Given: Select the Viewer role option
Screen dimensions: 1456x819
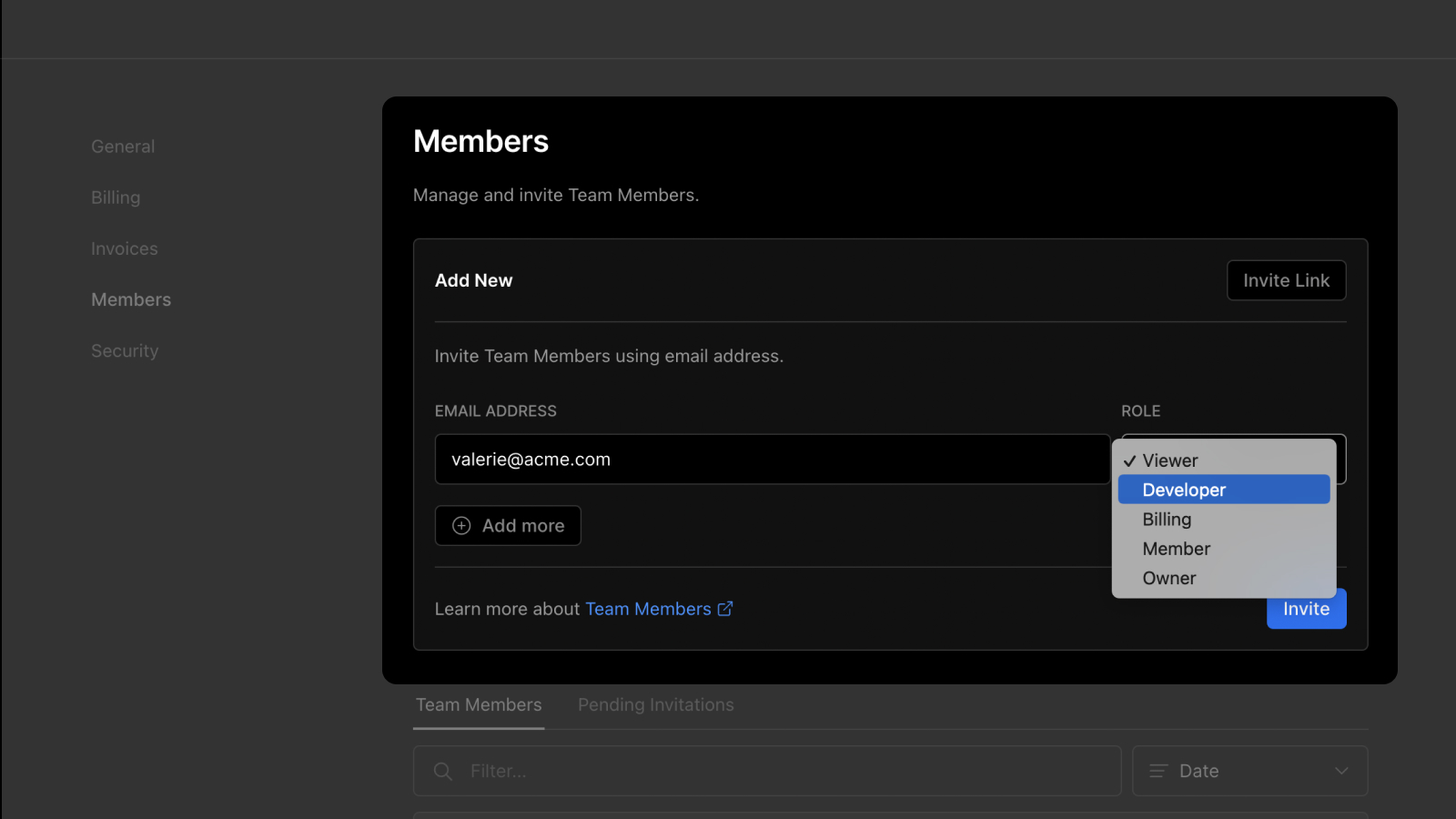Looking at the screenshot, I should [1170, 460].
